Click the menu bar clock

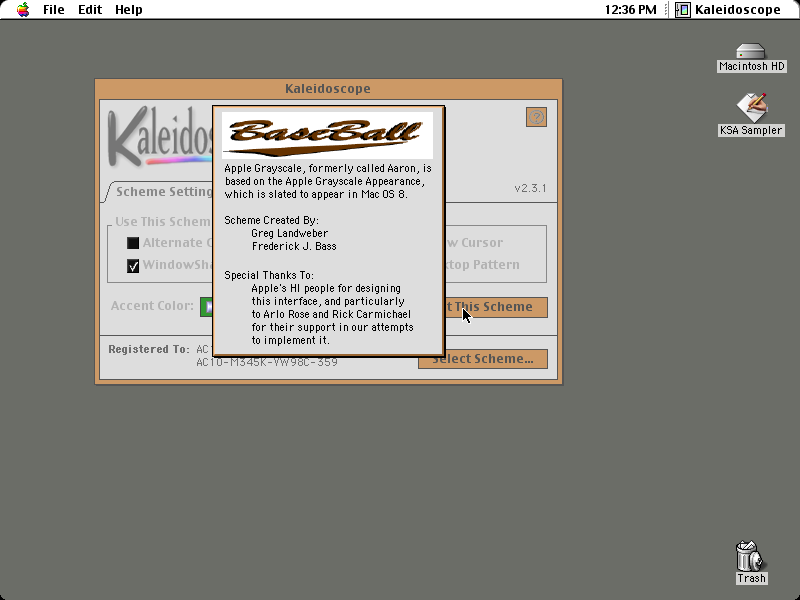pyautogui.click(x=631, y=10)
